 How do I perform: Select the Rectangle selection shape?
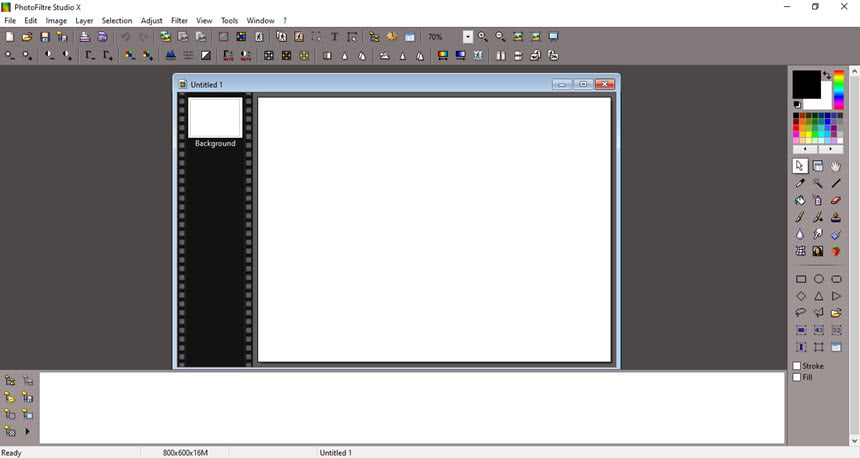pyautogui.click(x=801, y=279)
